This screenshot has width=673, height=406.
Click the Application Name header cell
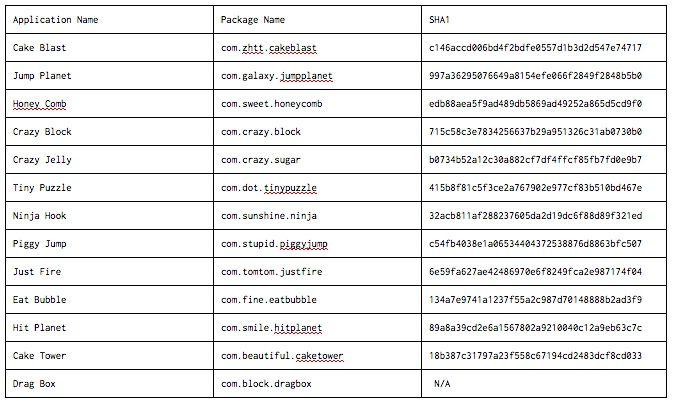point(109,20)
